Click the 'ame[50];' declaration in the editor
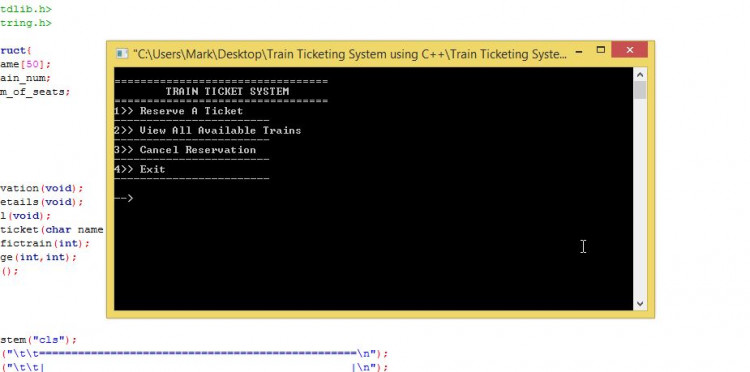This screenshot has width=750, height=372. point(25,64)
